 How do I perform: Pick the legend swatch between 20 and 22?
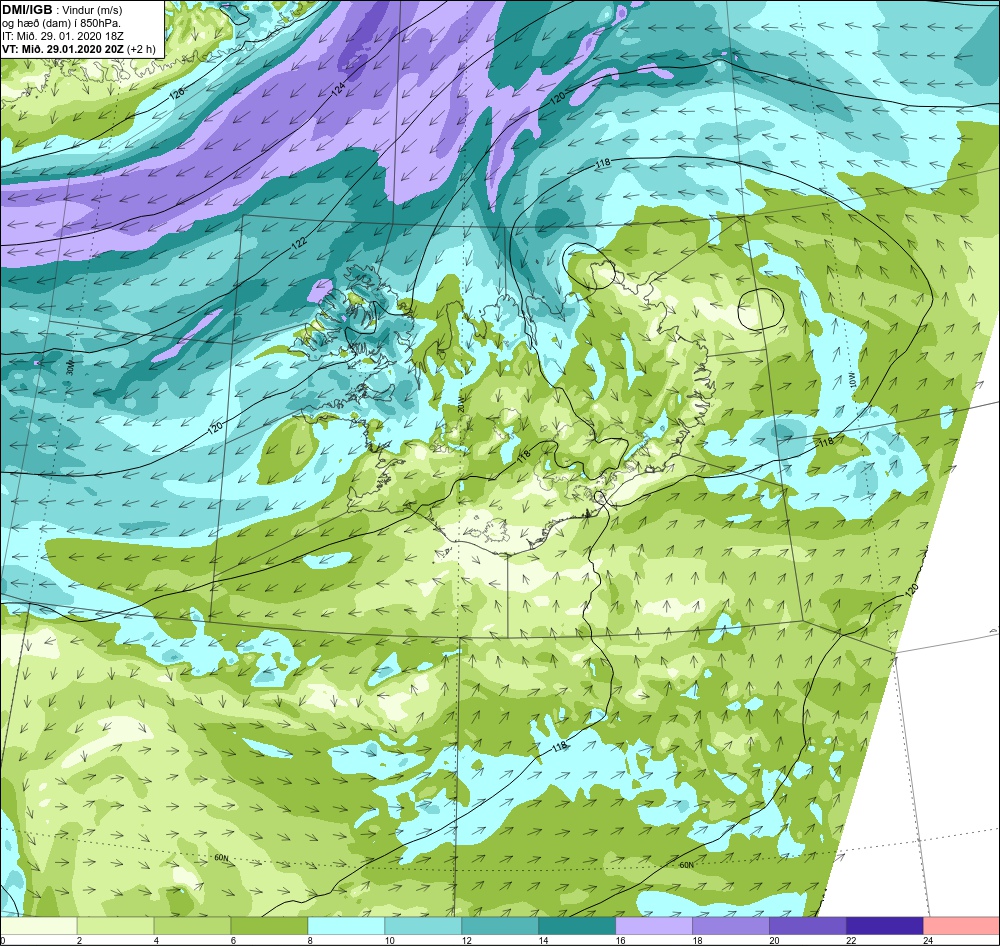tap(807, 926)
